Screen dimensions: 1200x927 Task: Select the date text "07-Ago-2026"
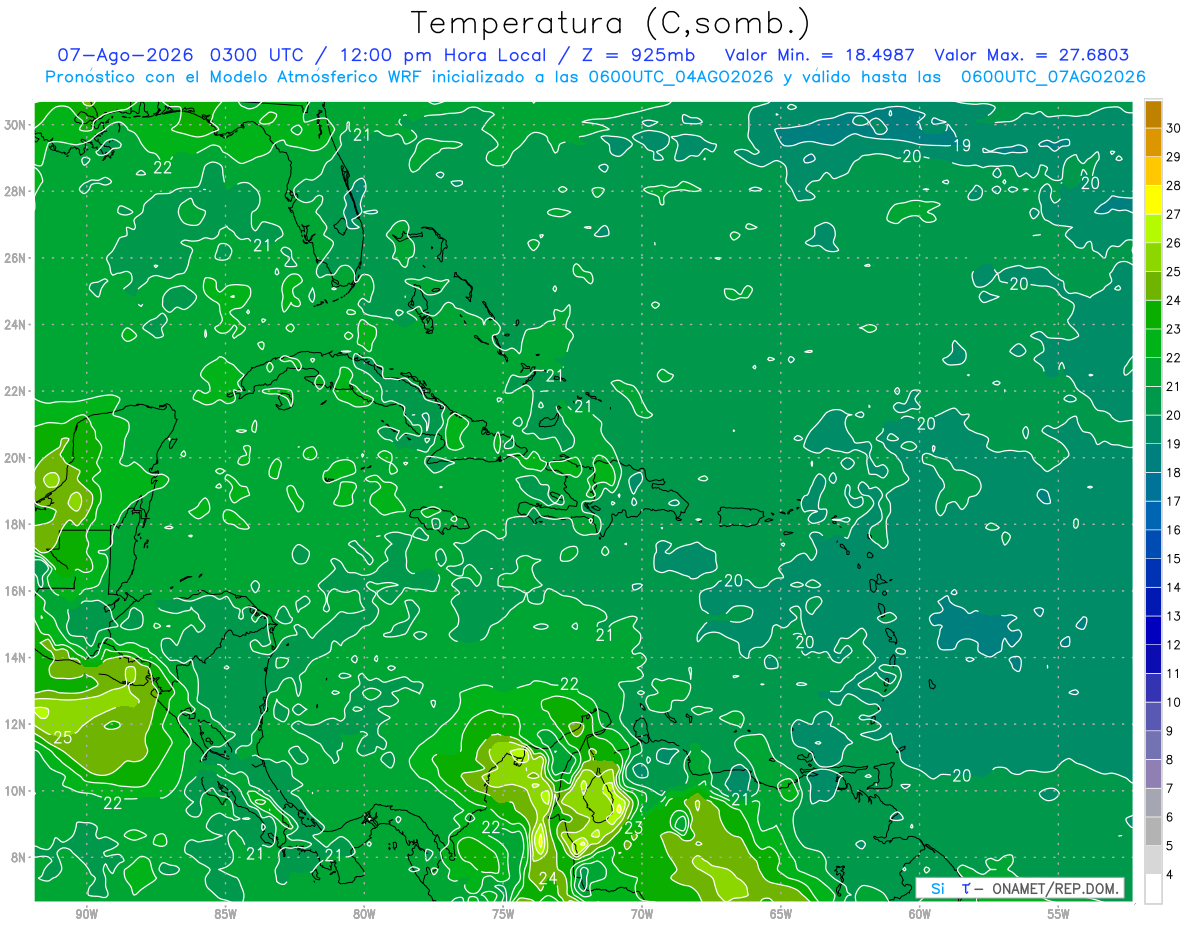(126, 55)
